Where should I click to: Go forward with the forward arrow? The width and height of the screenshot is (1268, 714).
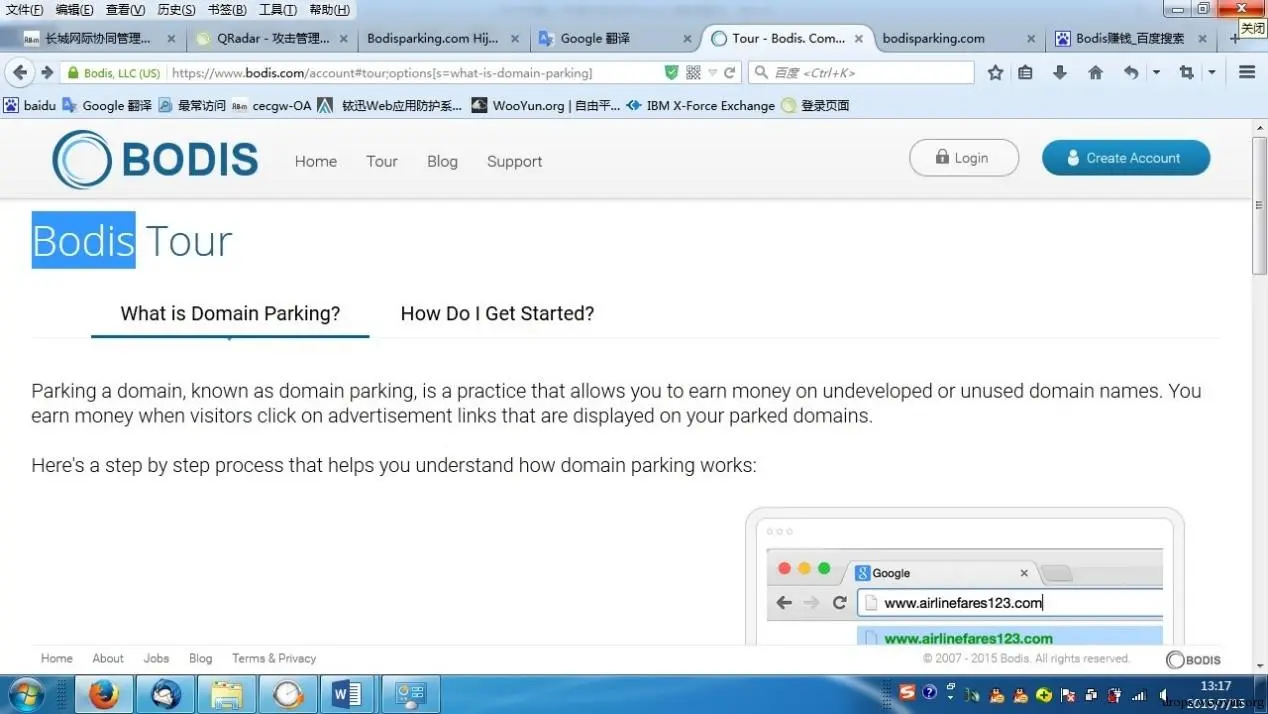46,73
